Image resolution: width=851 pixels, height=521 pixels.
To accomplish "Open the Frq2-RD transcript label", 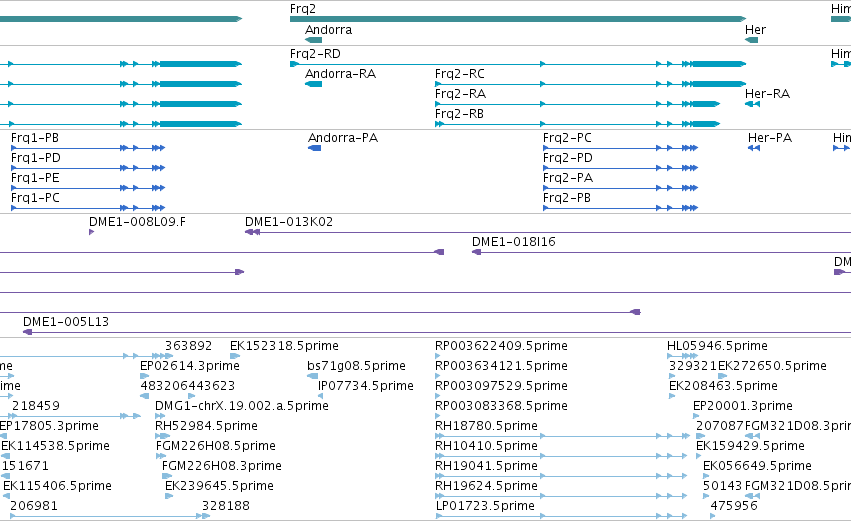I will click(x=315, y=54).
